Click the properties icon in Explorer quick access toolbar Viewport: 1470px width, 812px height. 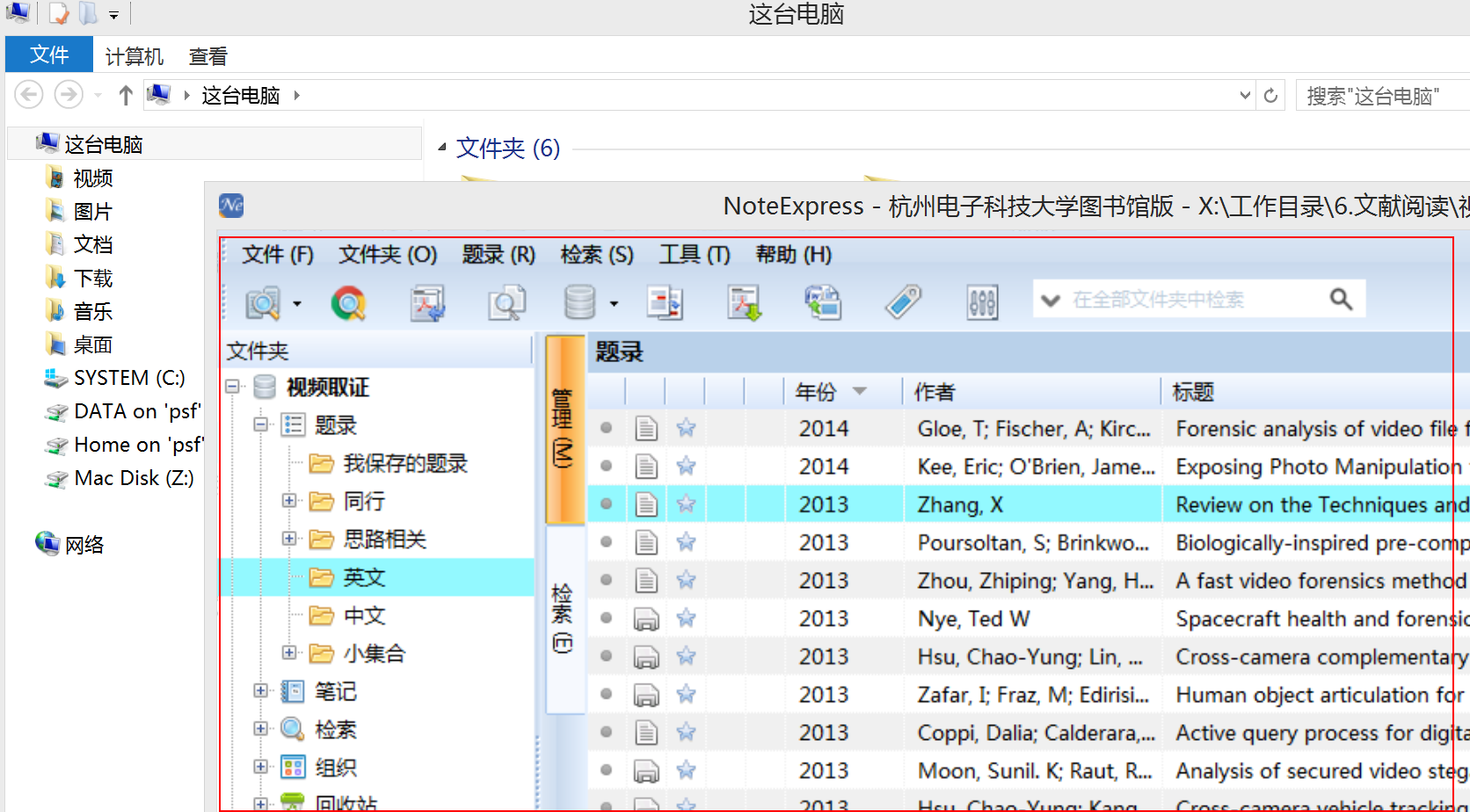click(x=59, y=13)
